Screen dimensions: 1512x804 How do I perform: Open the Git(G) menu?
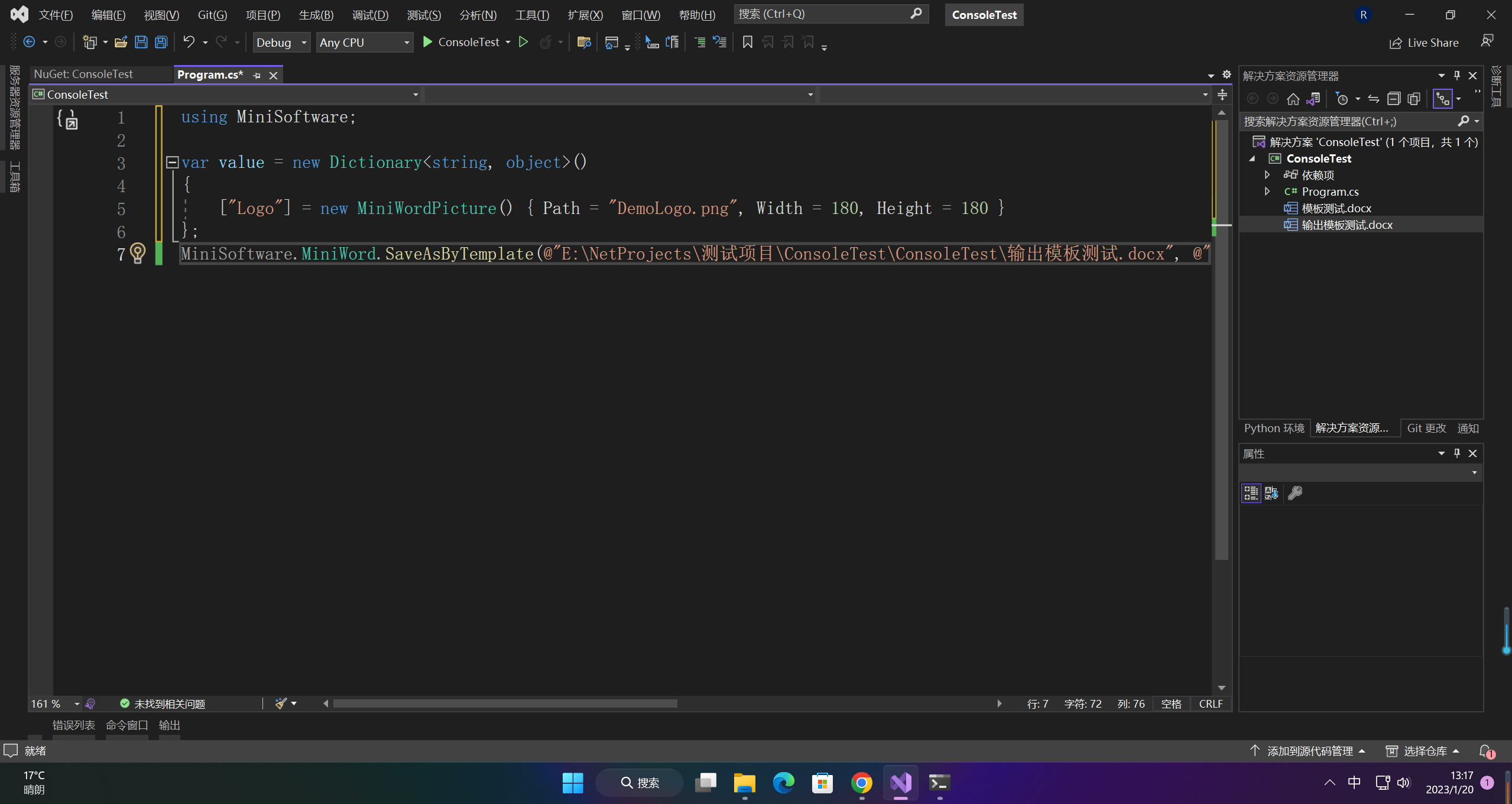[212, 15]
